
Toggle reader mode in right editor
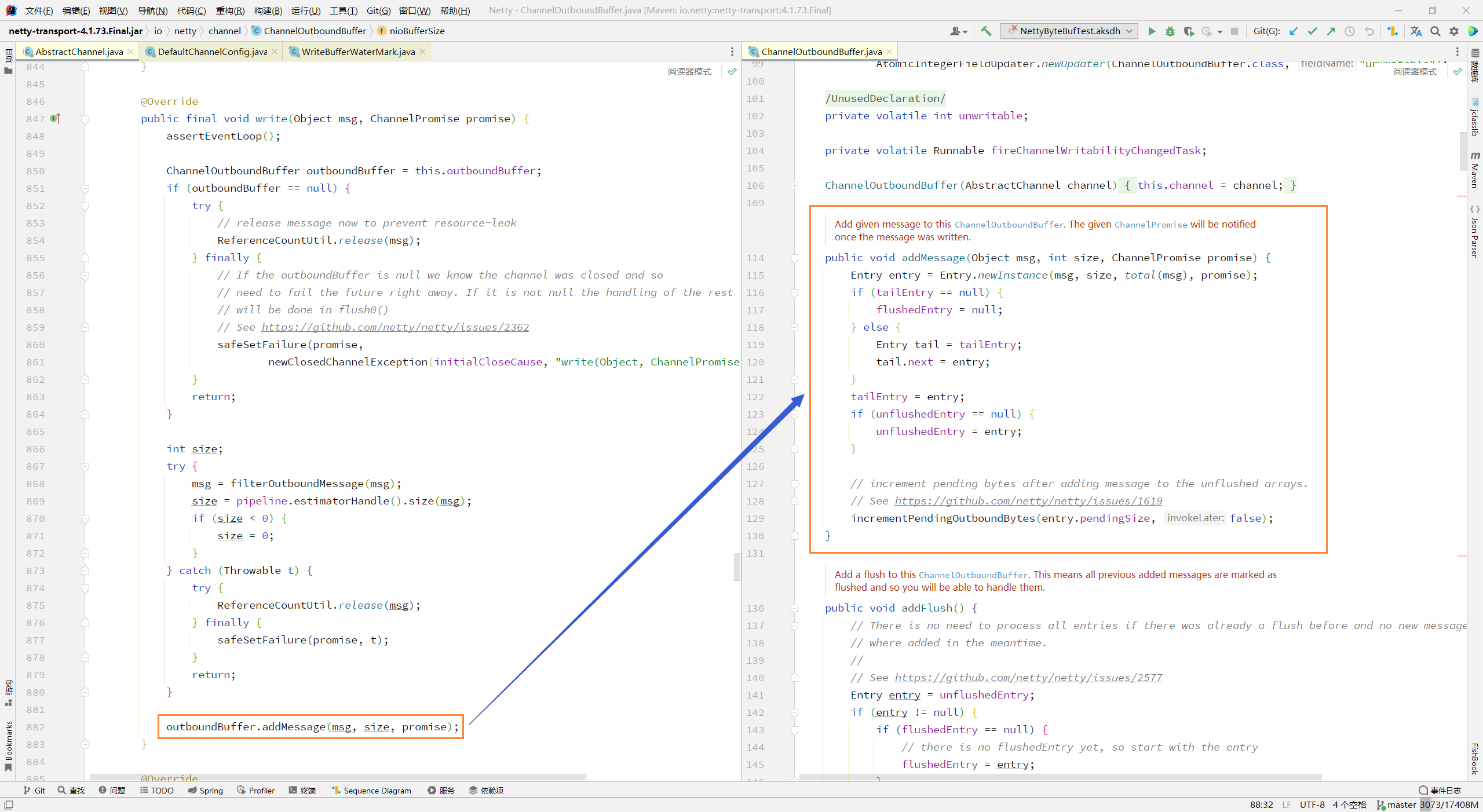point(1415,71)
